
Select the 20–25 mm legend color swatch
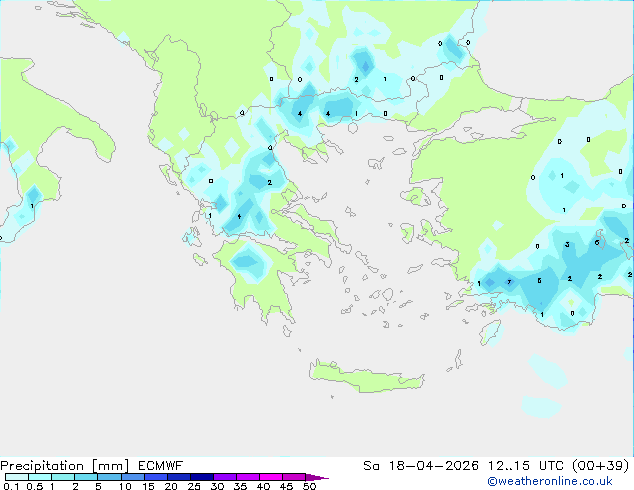178,477
